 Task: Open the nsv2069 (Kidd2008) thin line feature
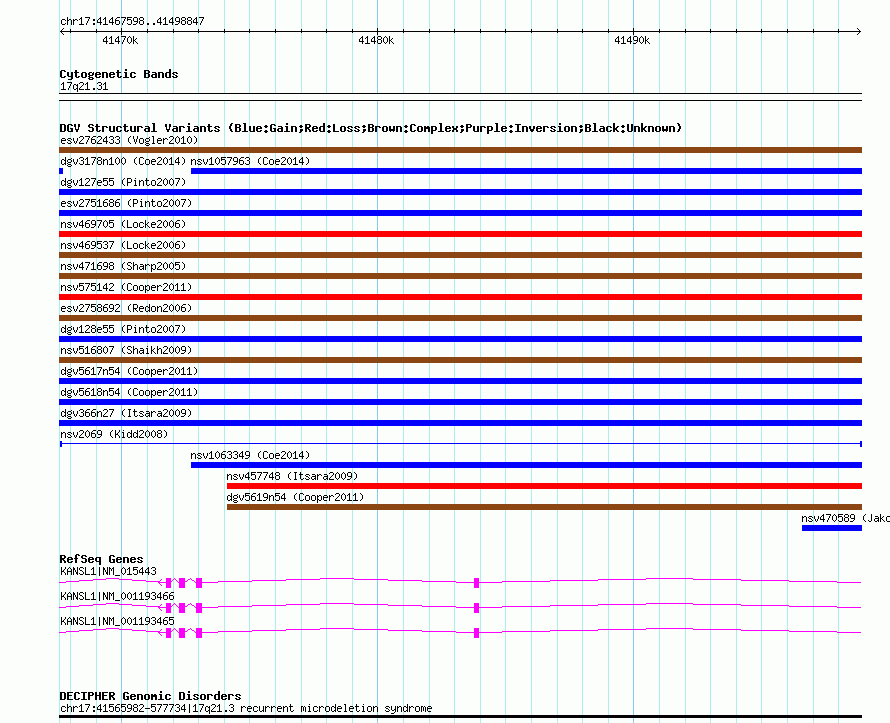pos(460,443)
